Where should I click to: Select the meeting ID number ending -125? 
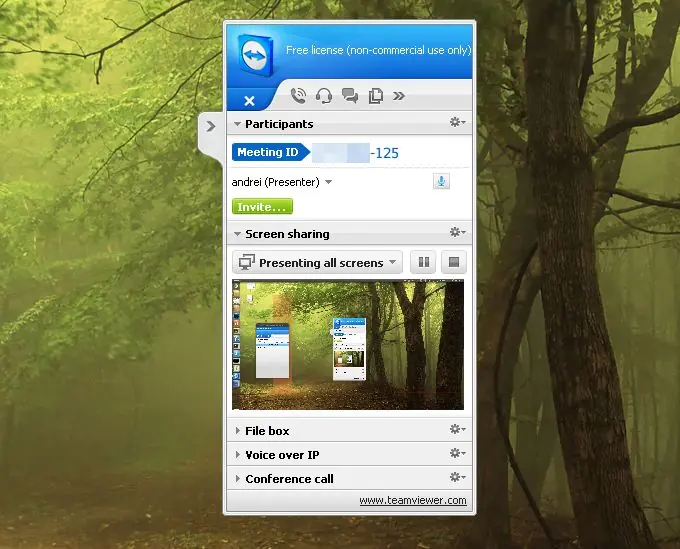355,153
